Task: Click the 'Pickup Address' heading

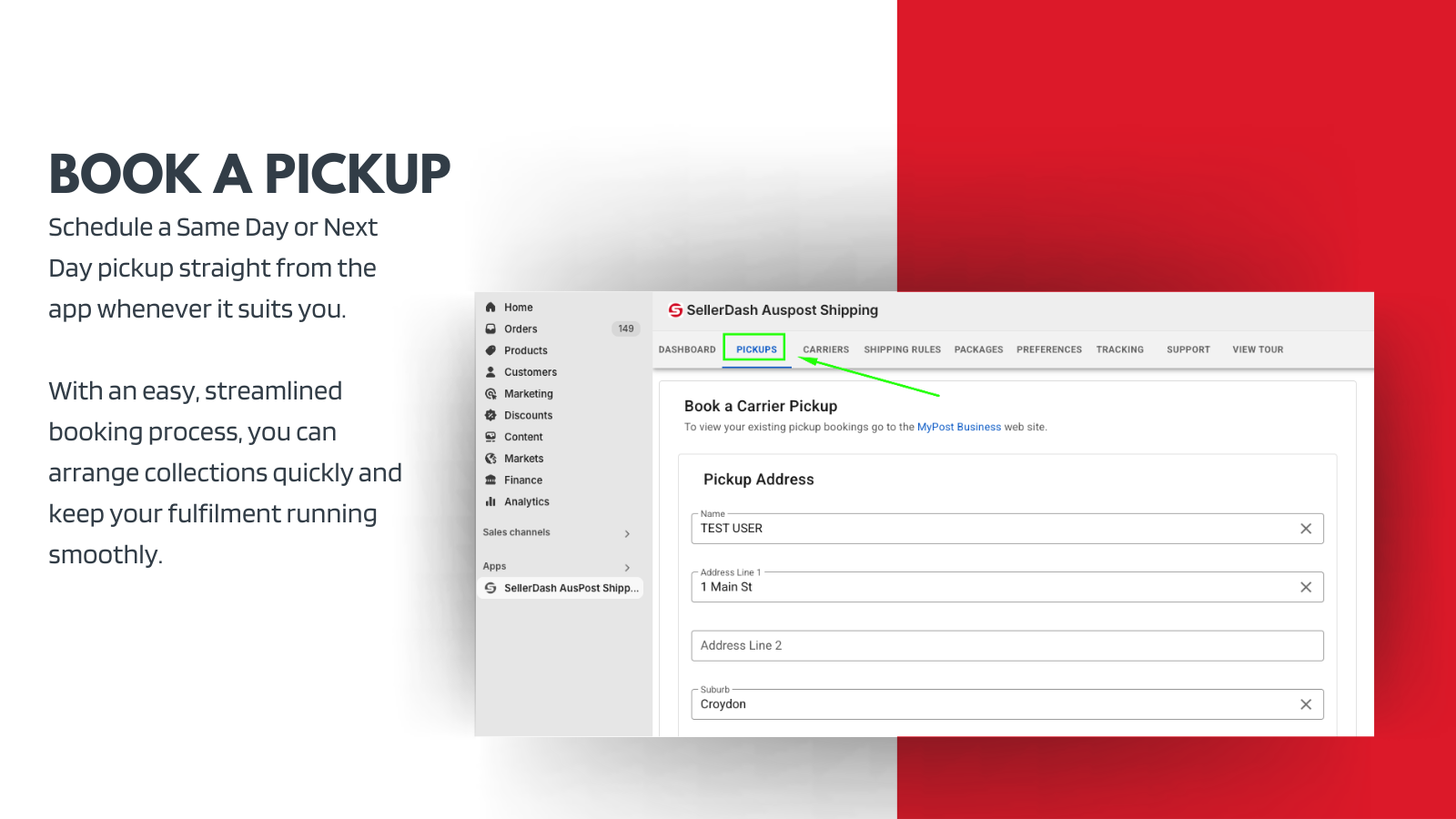Action: pyautogui.click(x=759, y=480)
